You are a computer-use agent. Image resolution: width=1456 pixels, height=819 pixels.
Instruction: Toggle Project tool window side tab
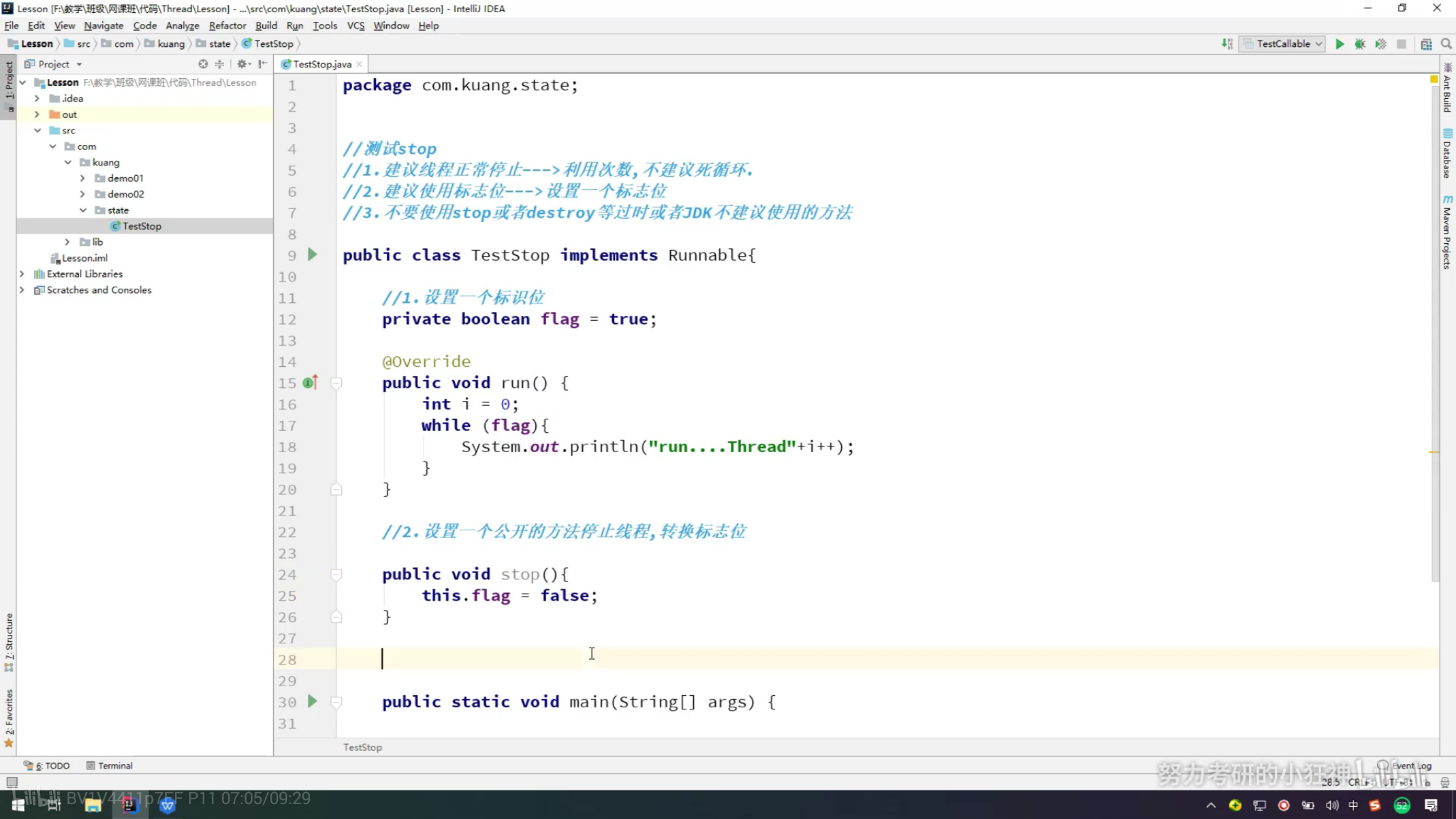tap(9, 88)
